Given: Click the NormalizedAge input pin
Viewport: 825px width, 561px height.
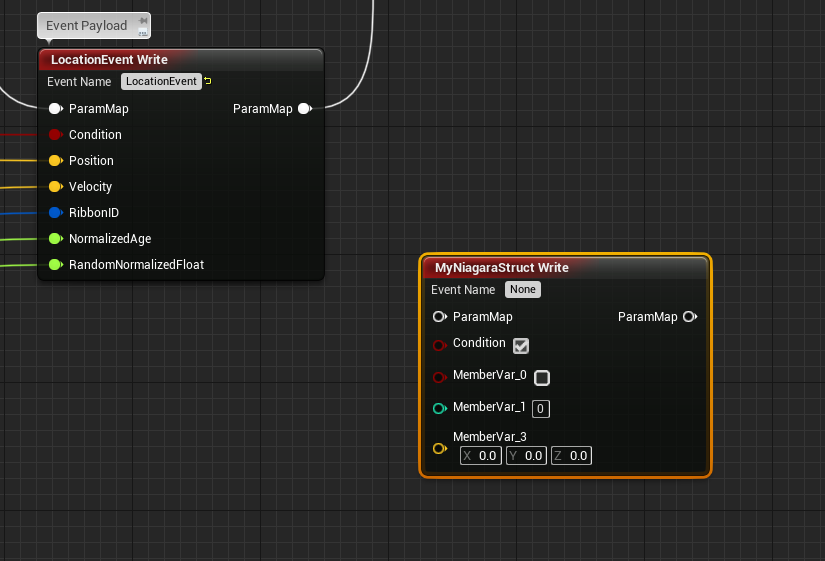Looking at the screenshot, I should point(56,238).
